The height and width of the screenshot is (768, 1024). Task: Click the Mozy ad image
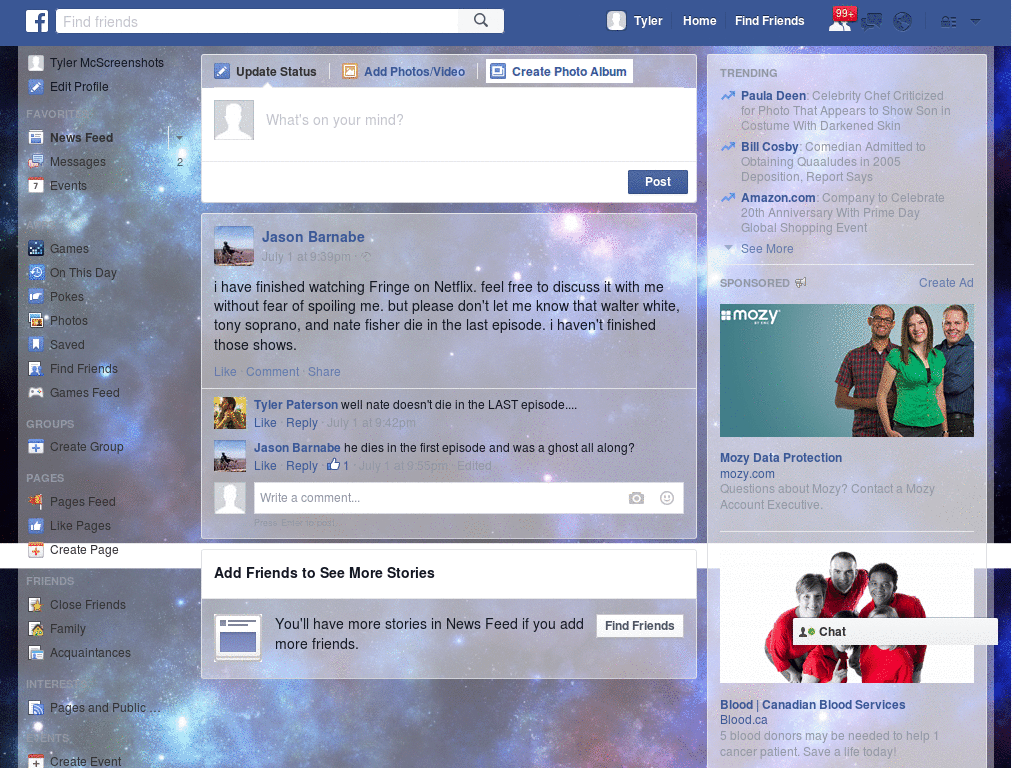846,370
